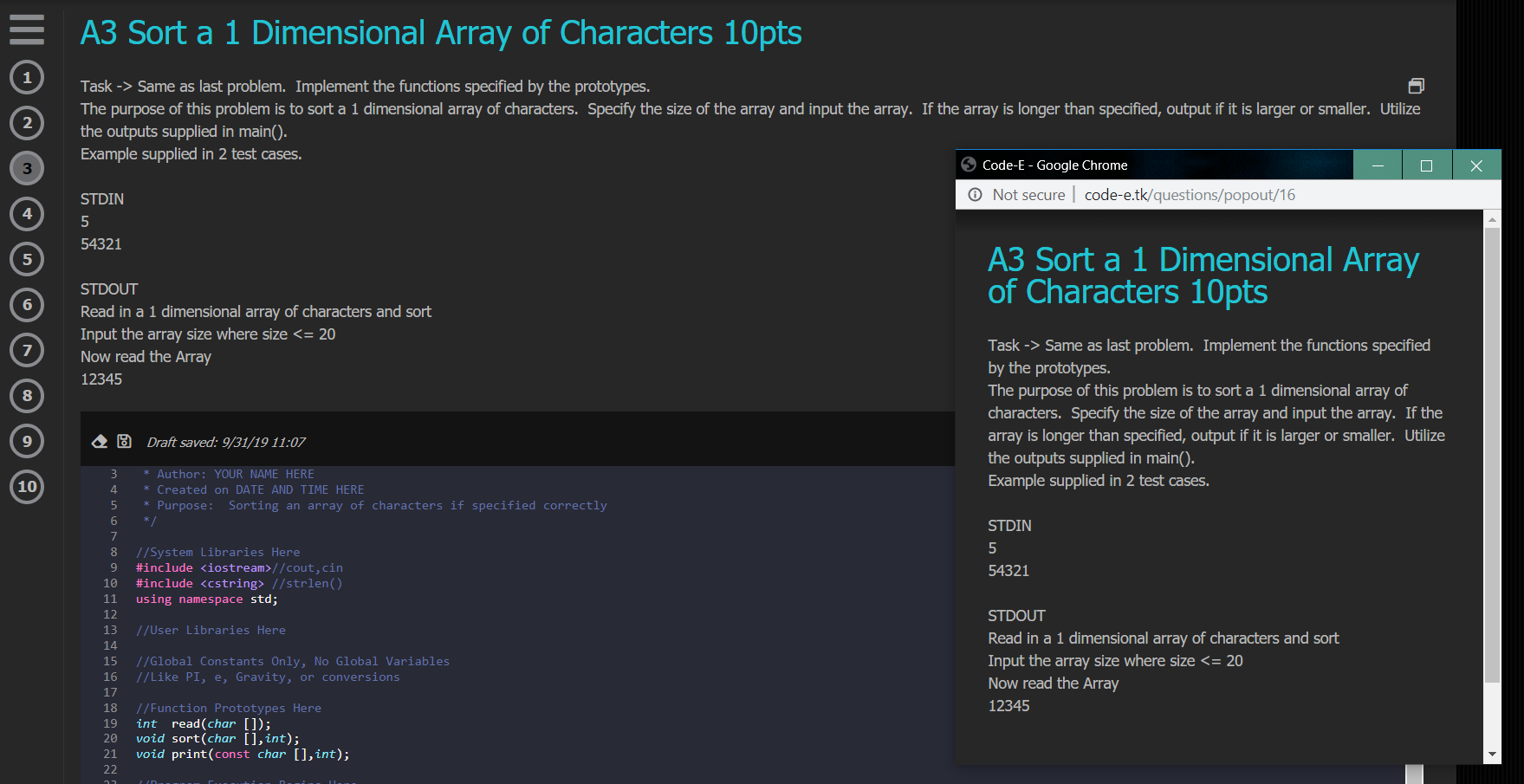Select the highlighted question 3 circle
The height and width of the screenshot is (784, 1524).
pyautogui.click(x=26, y=168)
